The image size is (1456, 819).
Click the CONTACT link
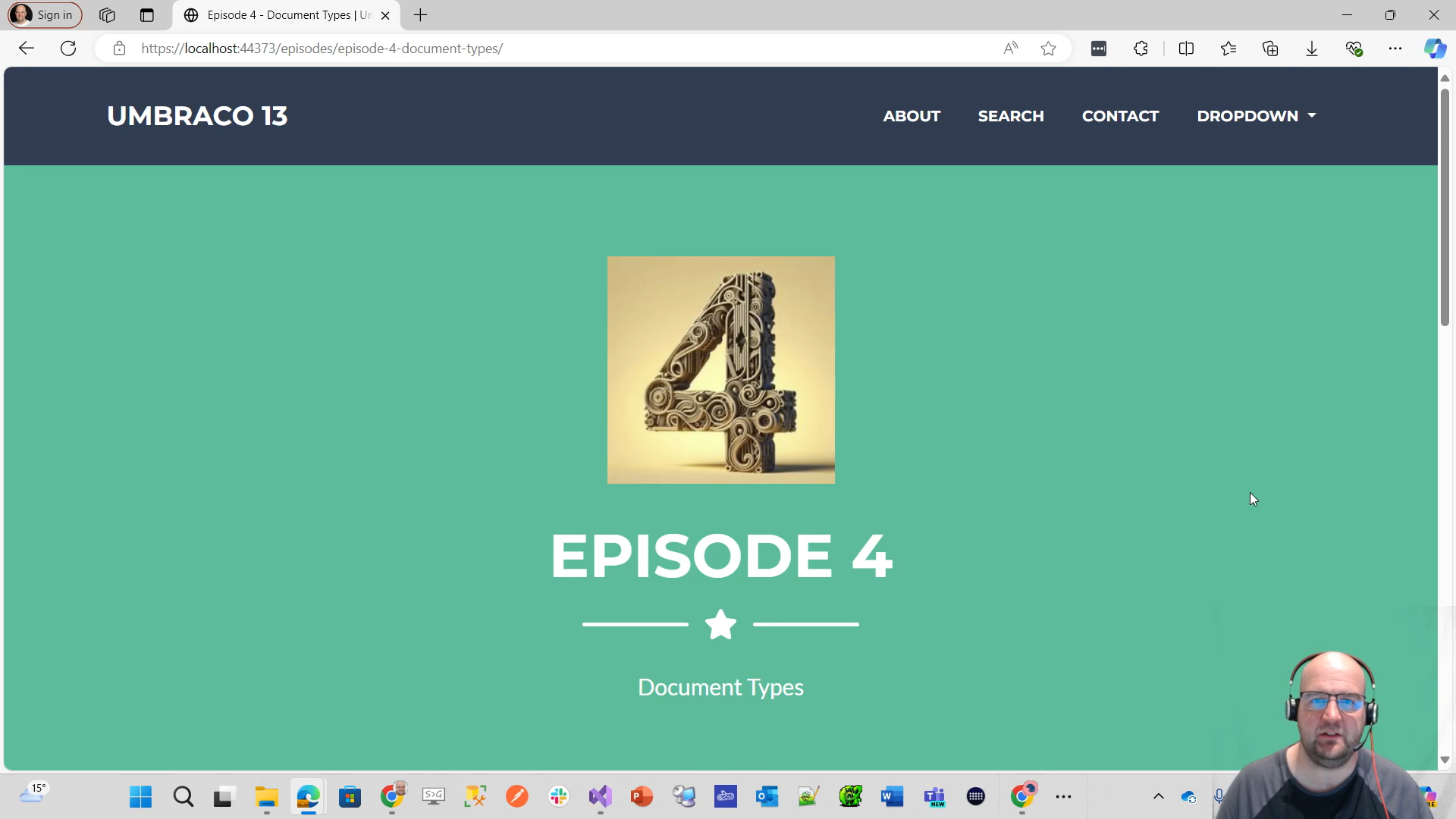(x=1120, y=116)
